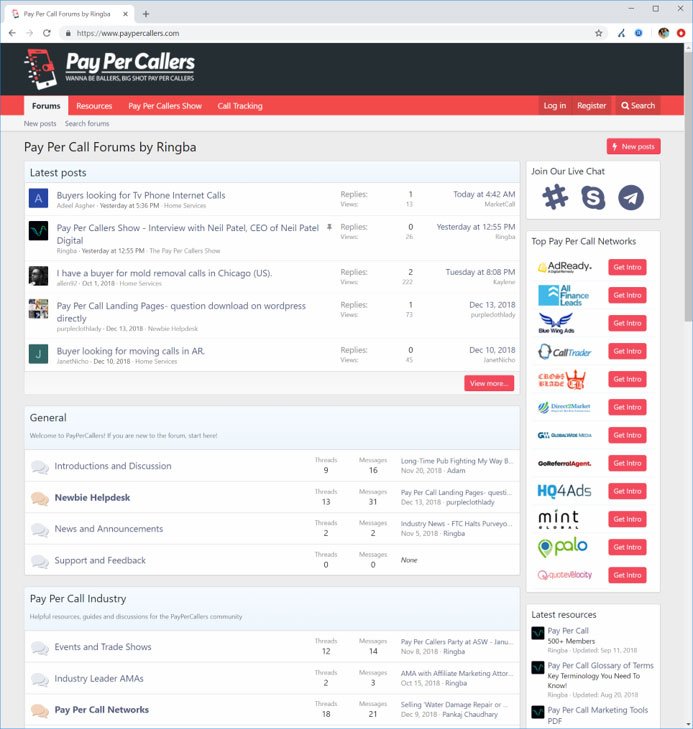Click Introductions and Discussion chat bubble icon
Image resolution: width=693 pixels, height=729 pixels.
click(40, 467)
